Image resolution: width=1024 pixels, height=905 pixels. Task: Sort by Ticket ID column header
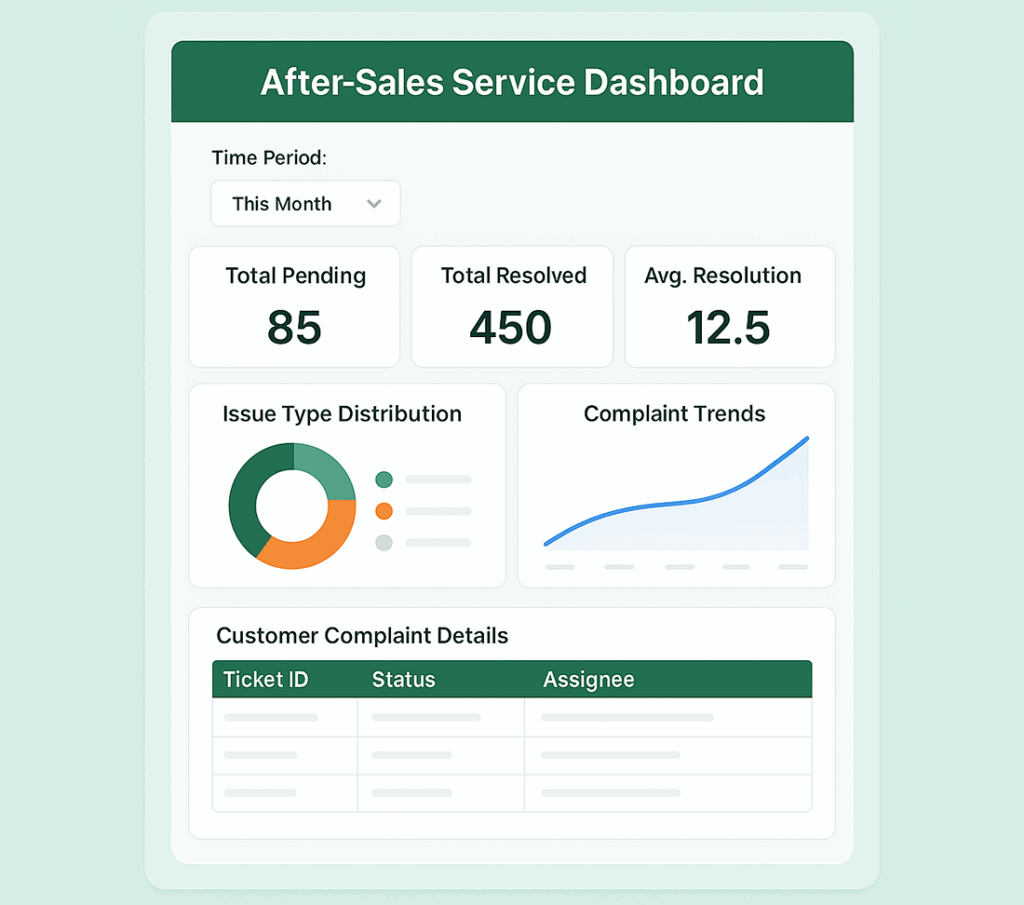[x=266, y=680]
